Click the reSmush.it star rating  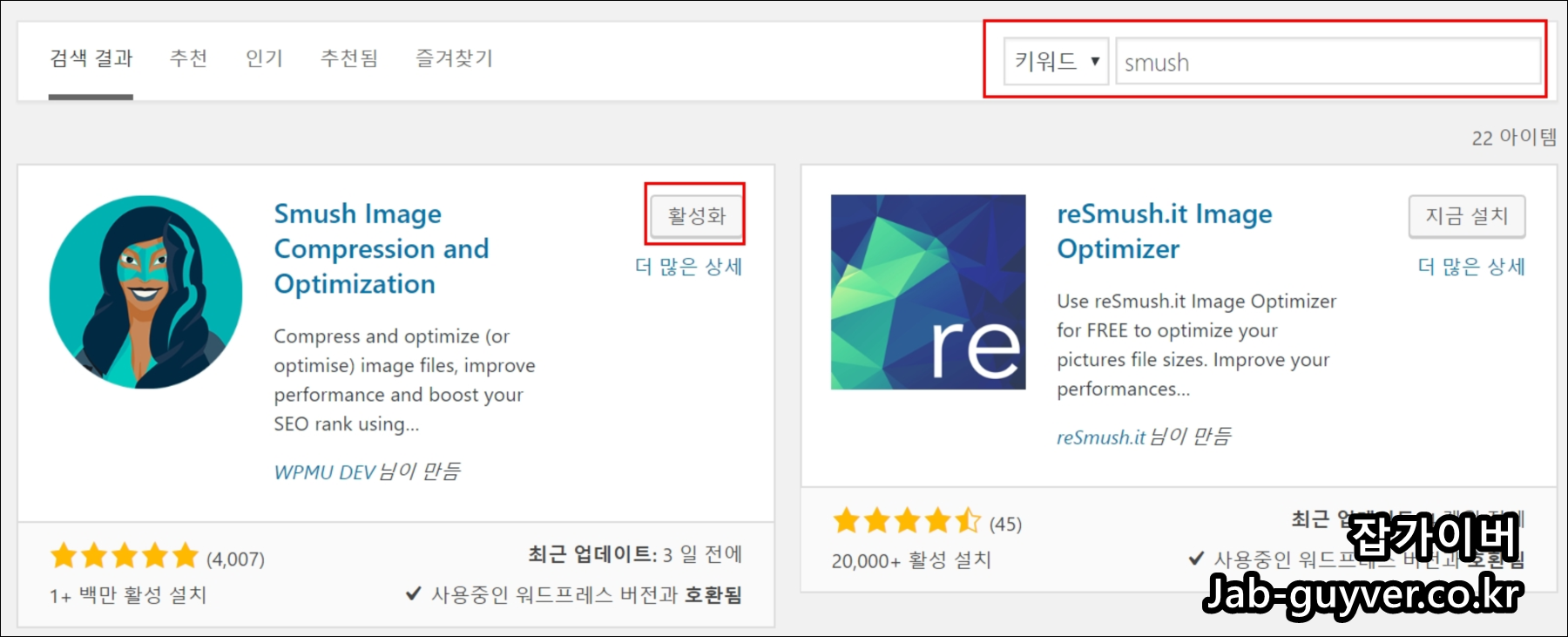(907, 521)
